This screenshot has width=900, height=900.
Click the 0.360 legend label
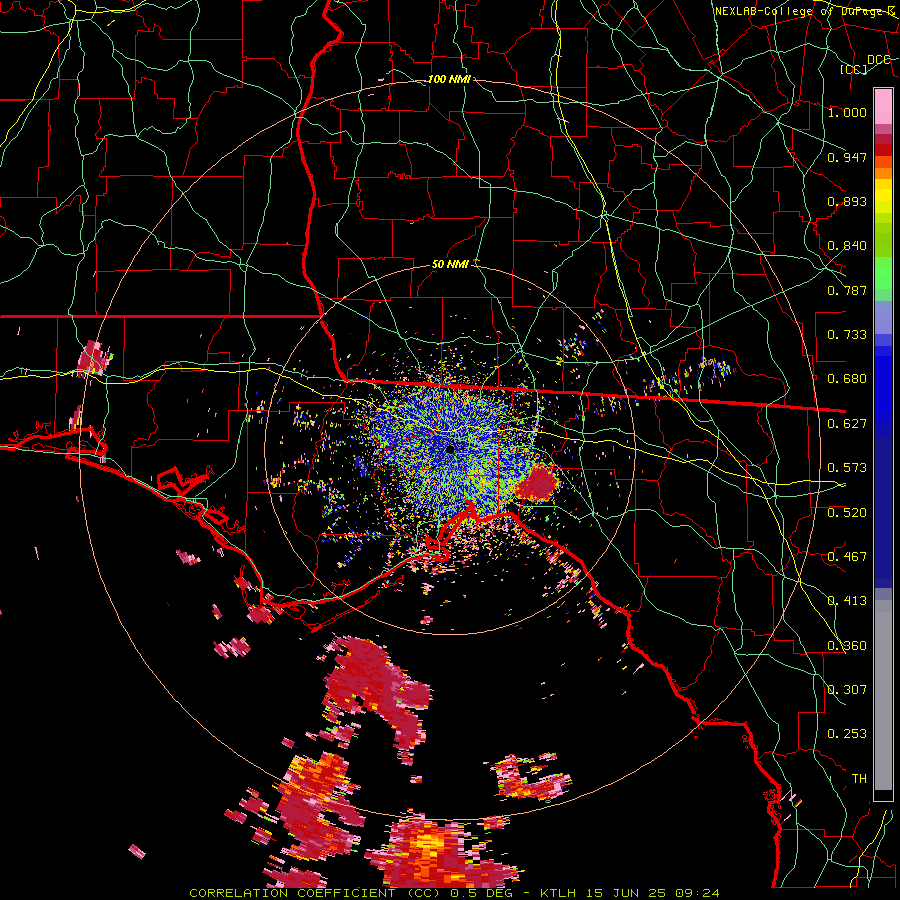pyautogui.click(x=847, y=646)
